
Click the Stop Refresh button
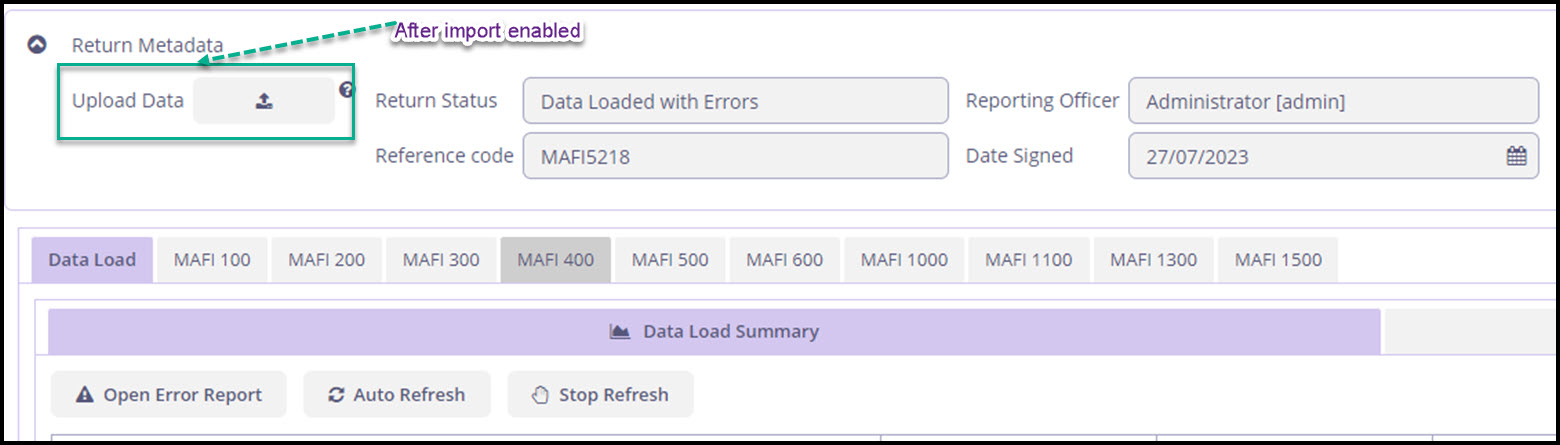tap(600, 394)
